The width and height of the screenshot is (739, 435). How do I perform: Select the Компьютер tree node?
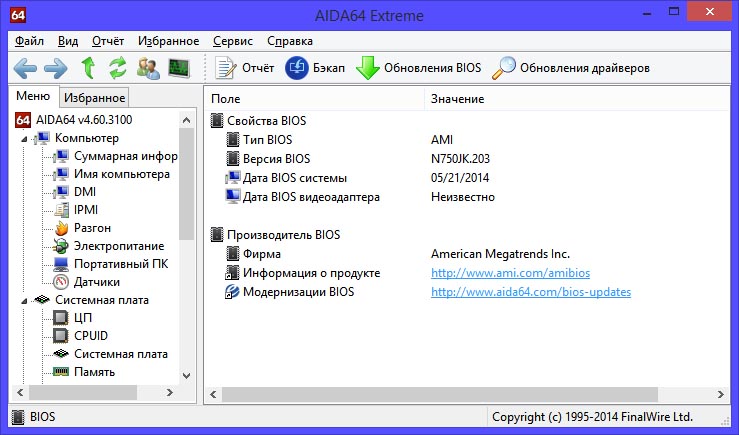pyautogui.click(x=78, y=138)
